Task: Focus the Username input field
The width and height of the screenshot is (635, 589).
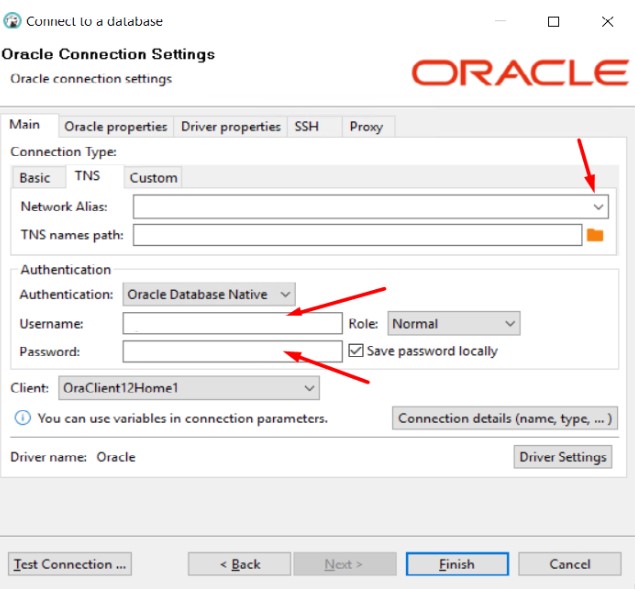Action: point(232,323)
